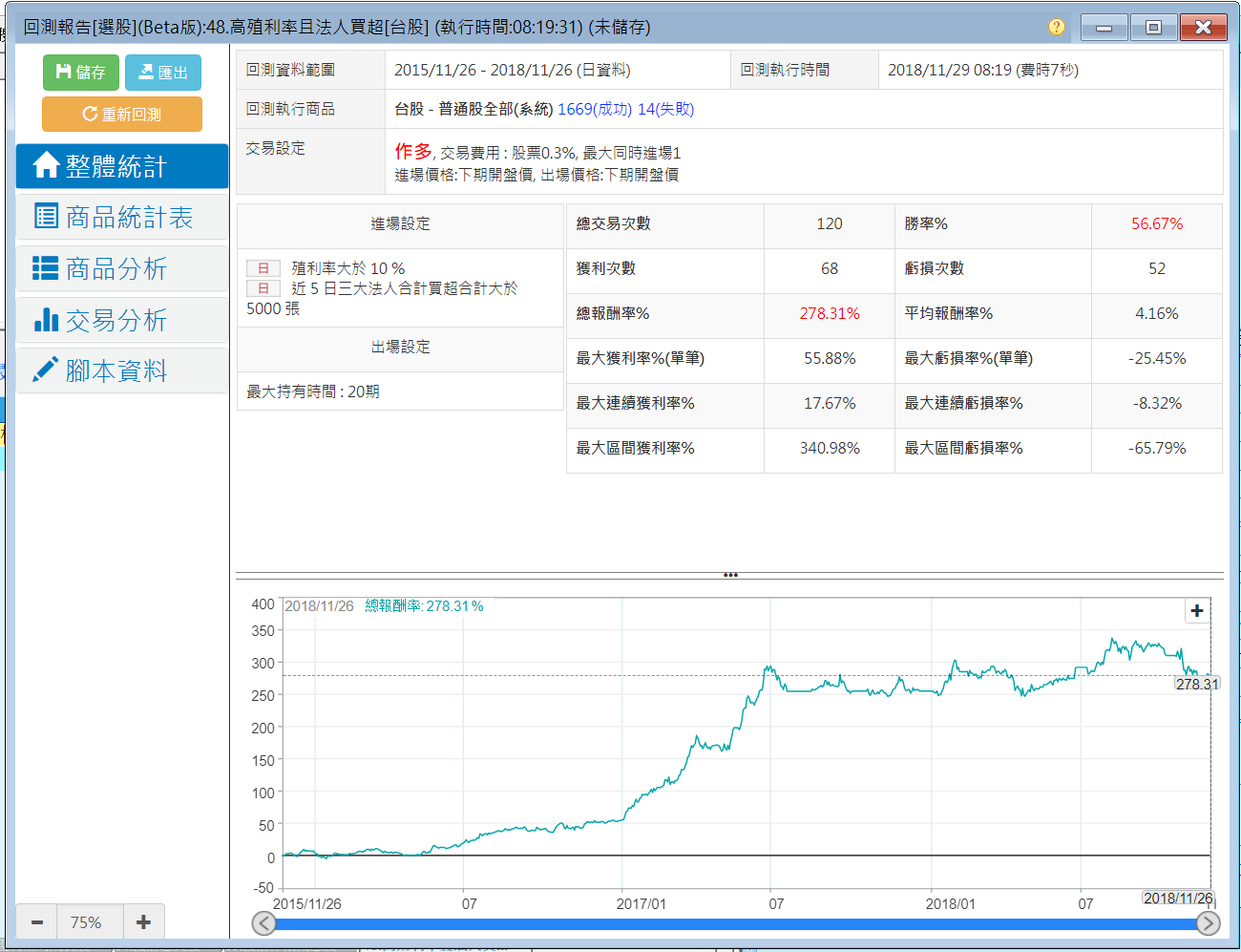The width and height of the screenshot is (1241, 952).
Task: Expand the chart with plus button
Action: coord(1197,611)
